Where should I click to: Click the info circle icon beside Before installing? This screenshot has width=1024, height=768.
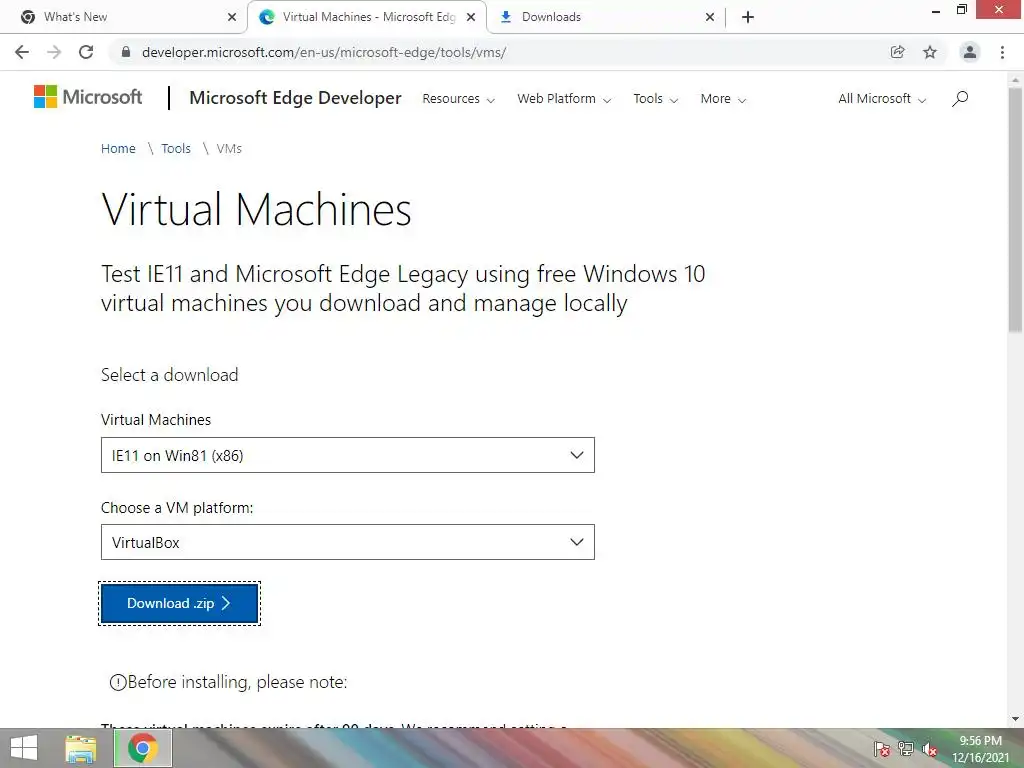[118, 682]
